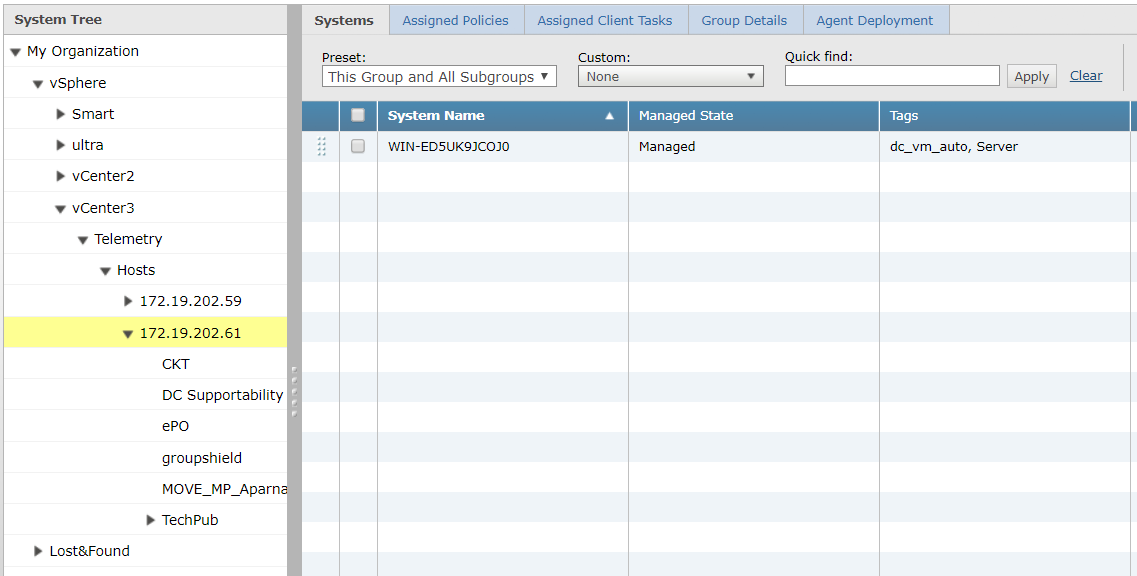The image size is (1137, 576).
Task: Click the panel splitter grip handle
Action: click(294, 391)
